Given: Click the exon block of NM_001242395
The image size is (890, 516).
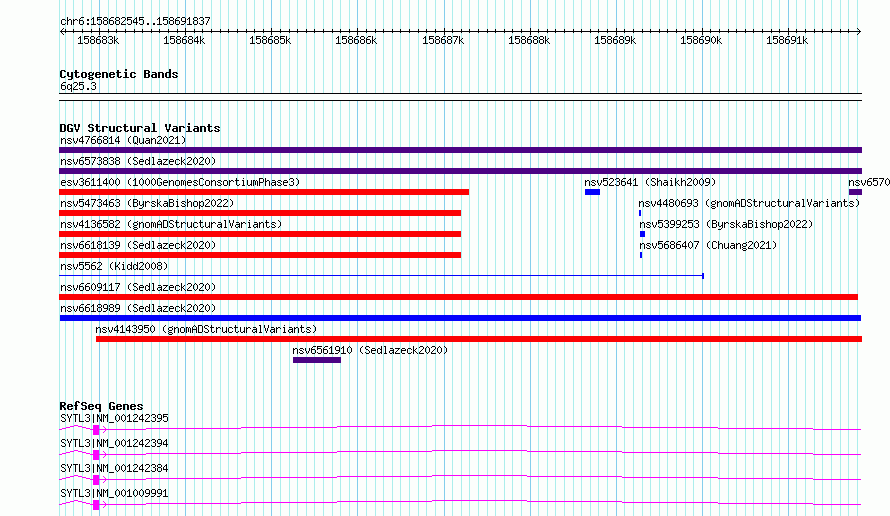Looking at the screenshot, I should (x=96, y=430).
